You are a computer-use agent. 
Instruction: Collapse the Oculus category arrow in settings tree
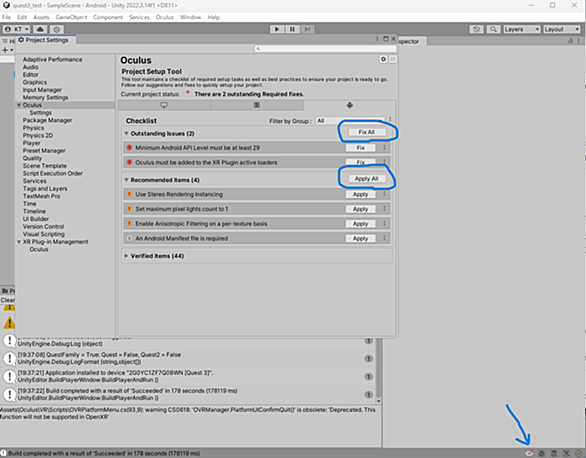pyautogui.click(x=19, y=105)
